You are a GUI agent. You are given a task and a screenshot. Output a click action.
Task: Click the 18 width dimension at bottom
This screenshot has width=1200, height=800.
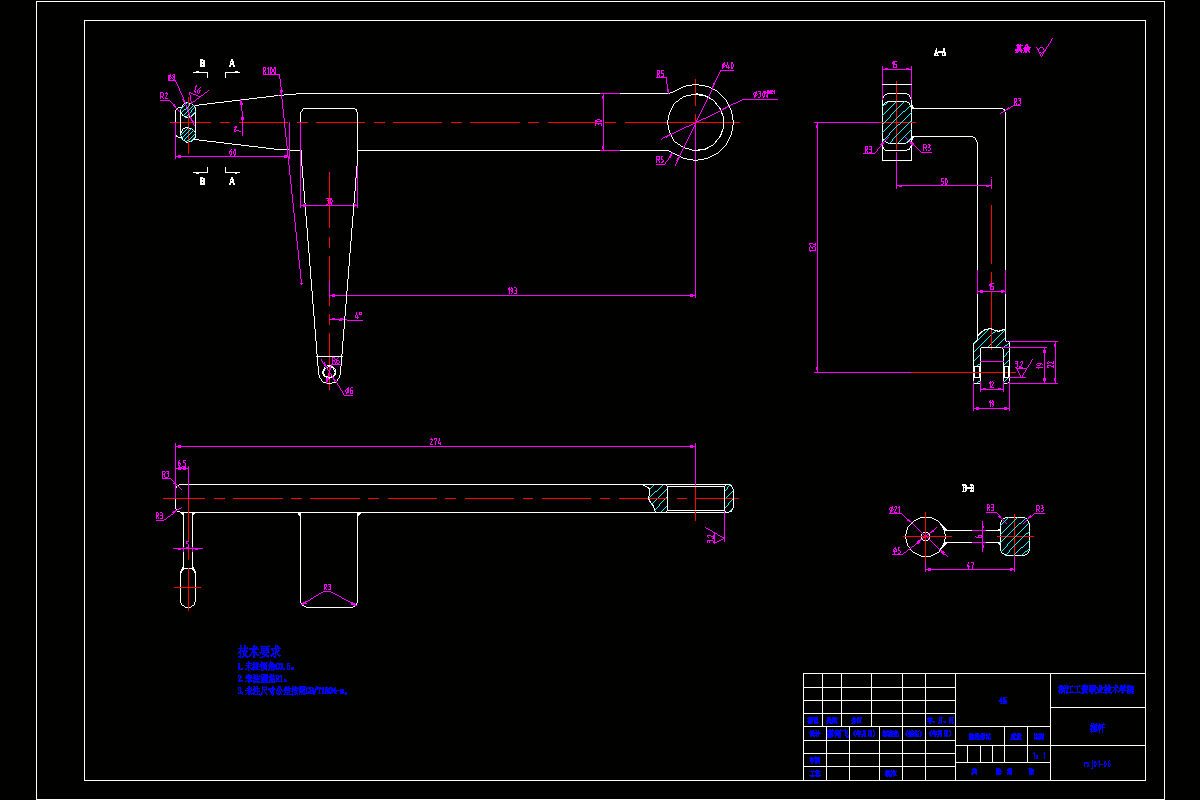tap(991, 403)
